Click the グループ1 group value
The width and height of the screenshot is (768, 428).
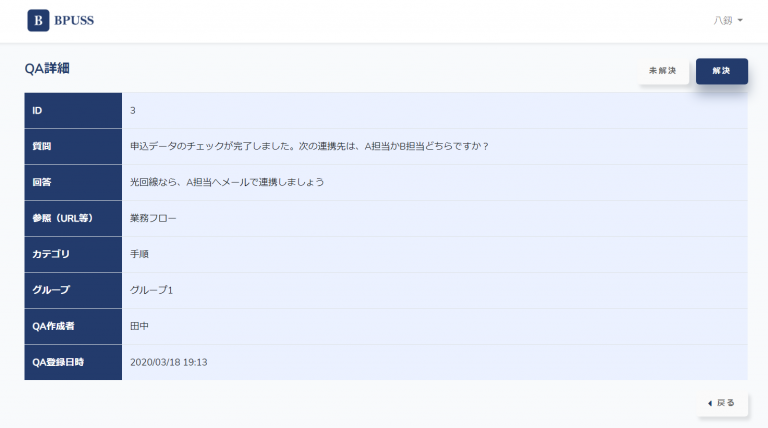(152, 290)
